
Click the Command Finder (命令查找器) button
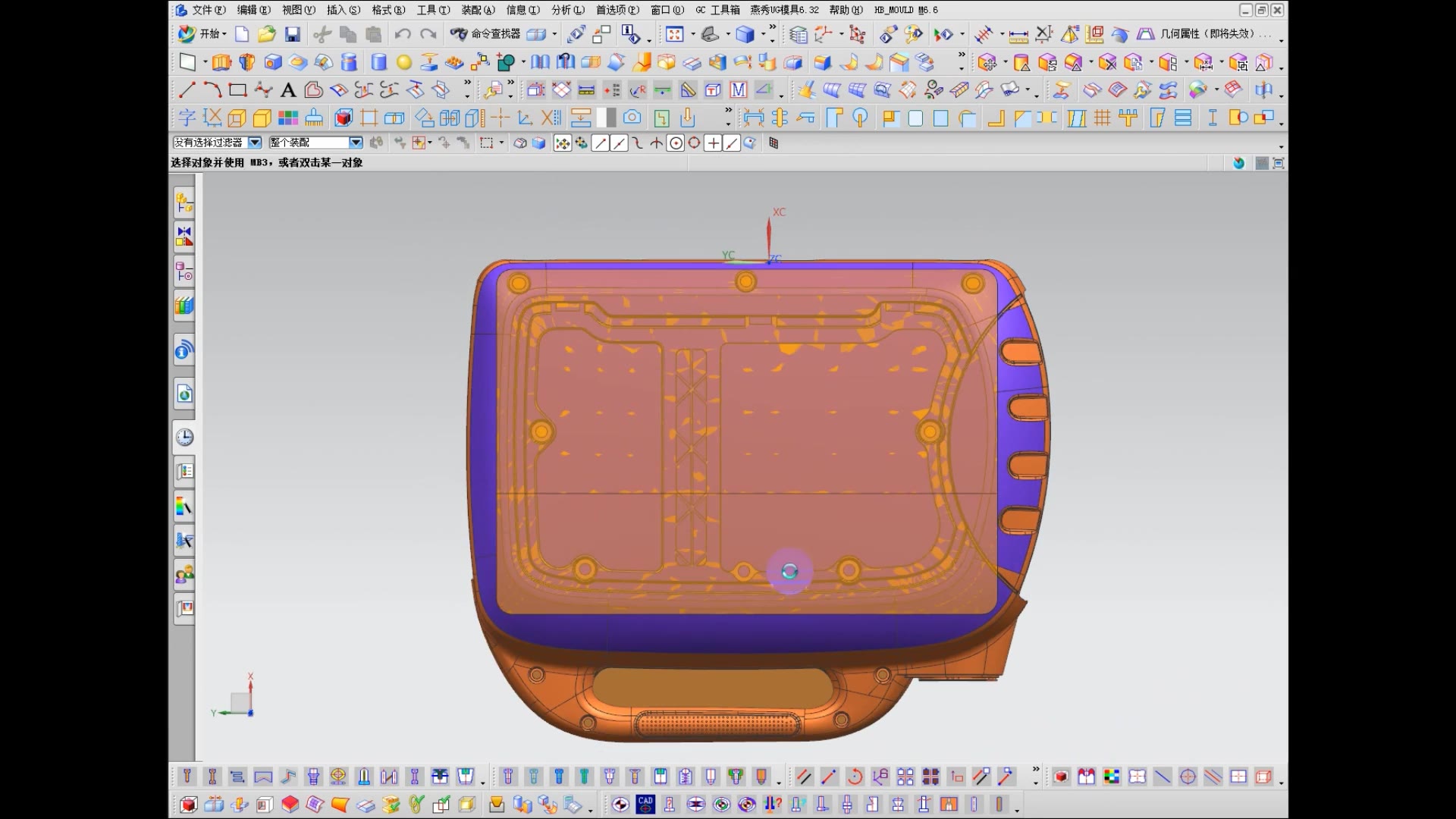click(485, 34)
